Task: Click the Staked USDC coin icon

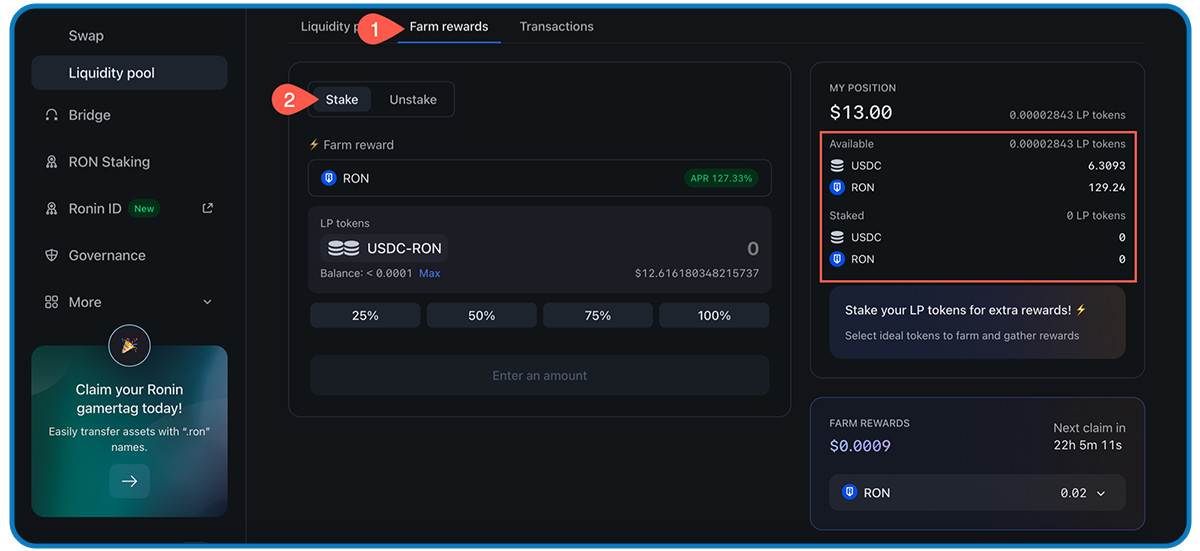Action: (837, 238)
